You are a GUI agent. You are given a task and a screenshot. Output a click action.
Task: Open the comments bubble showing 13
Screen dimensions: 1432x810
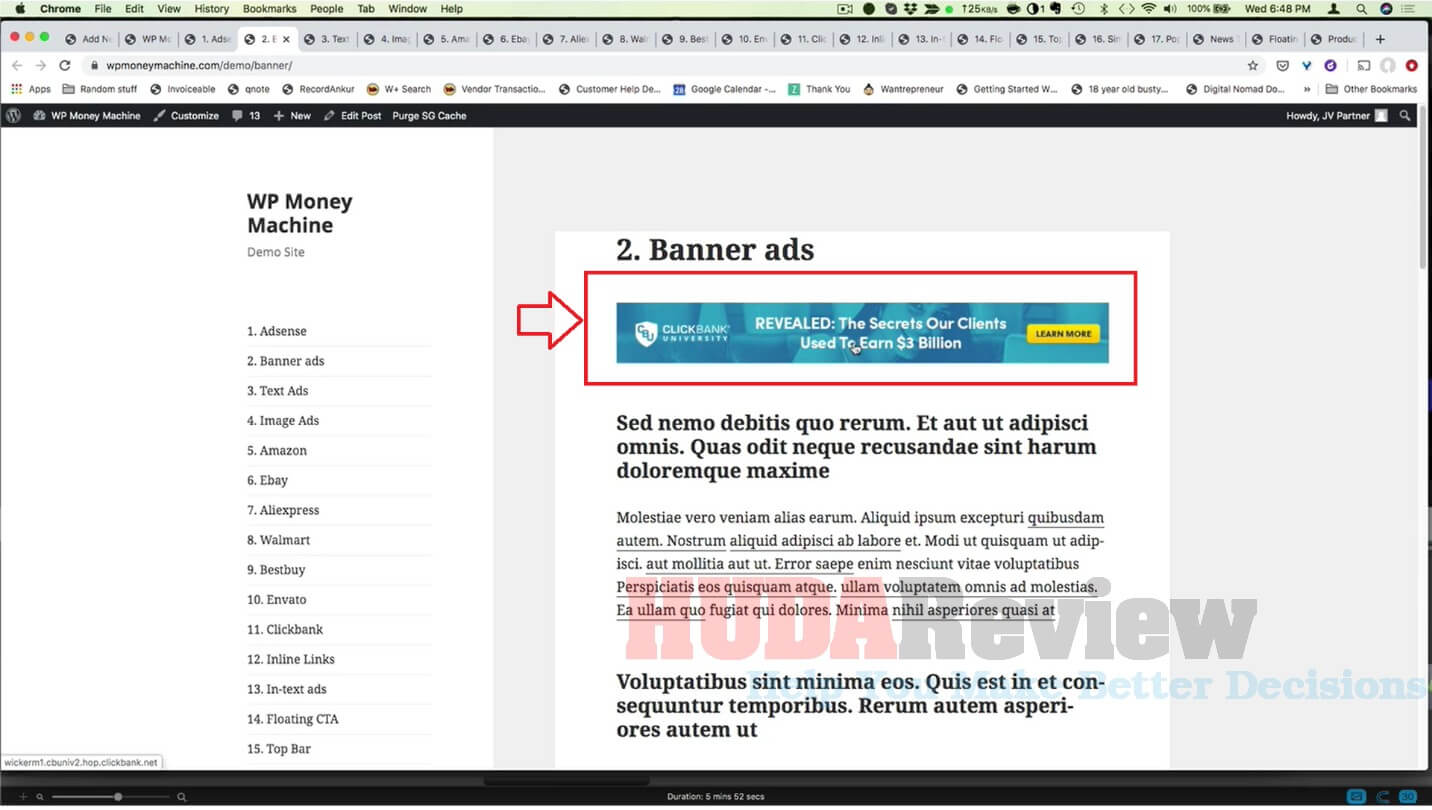click(x=246, y=115)
